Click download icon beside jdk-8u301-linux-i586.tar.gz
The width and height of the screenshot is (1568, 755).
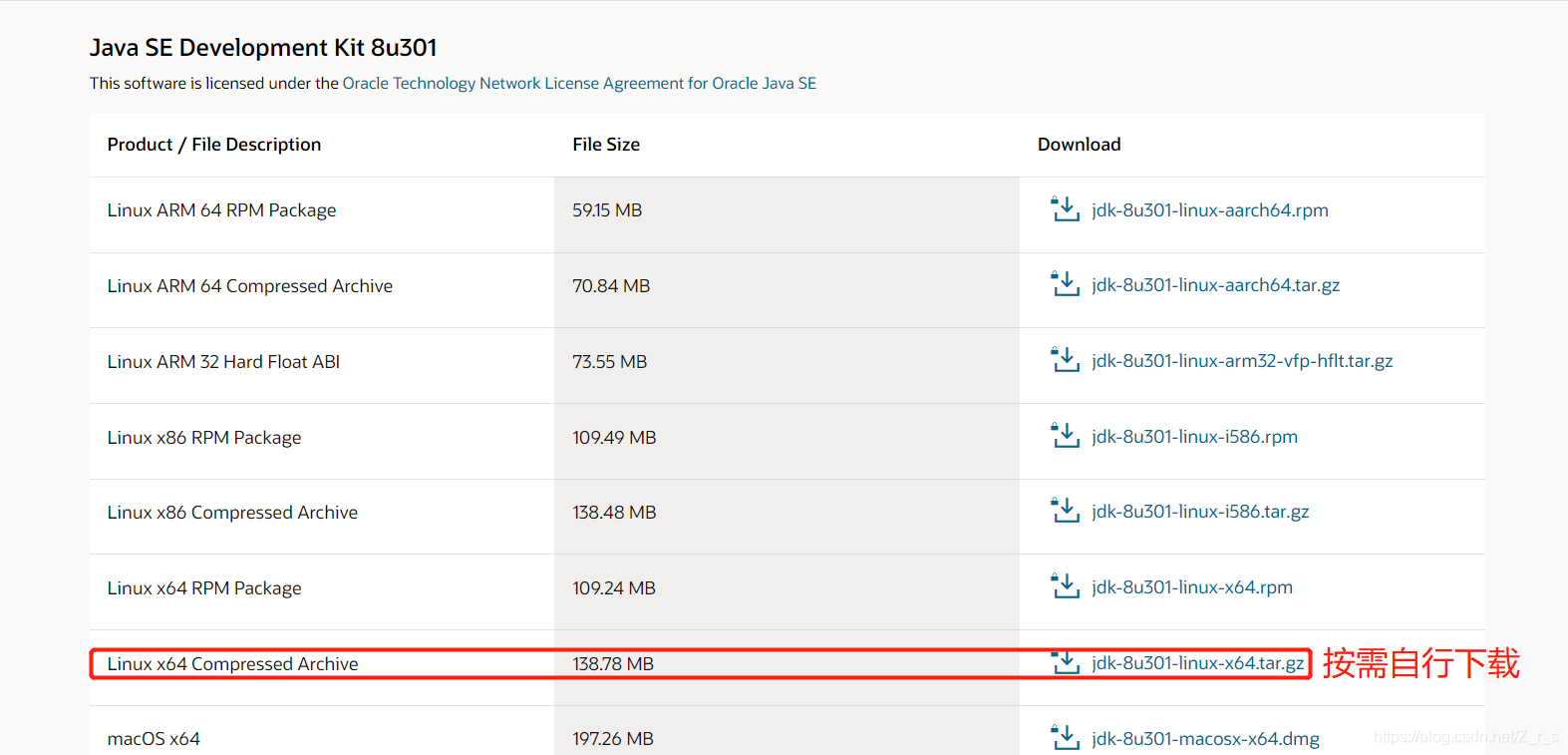click(1065, 511)
